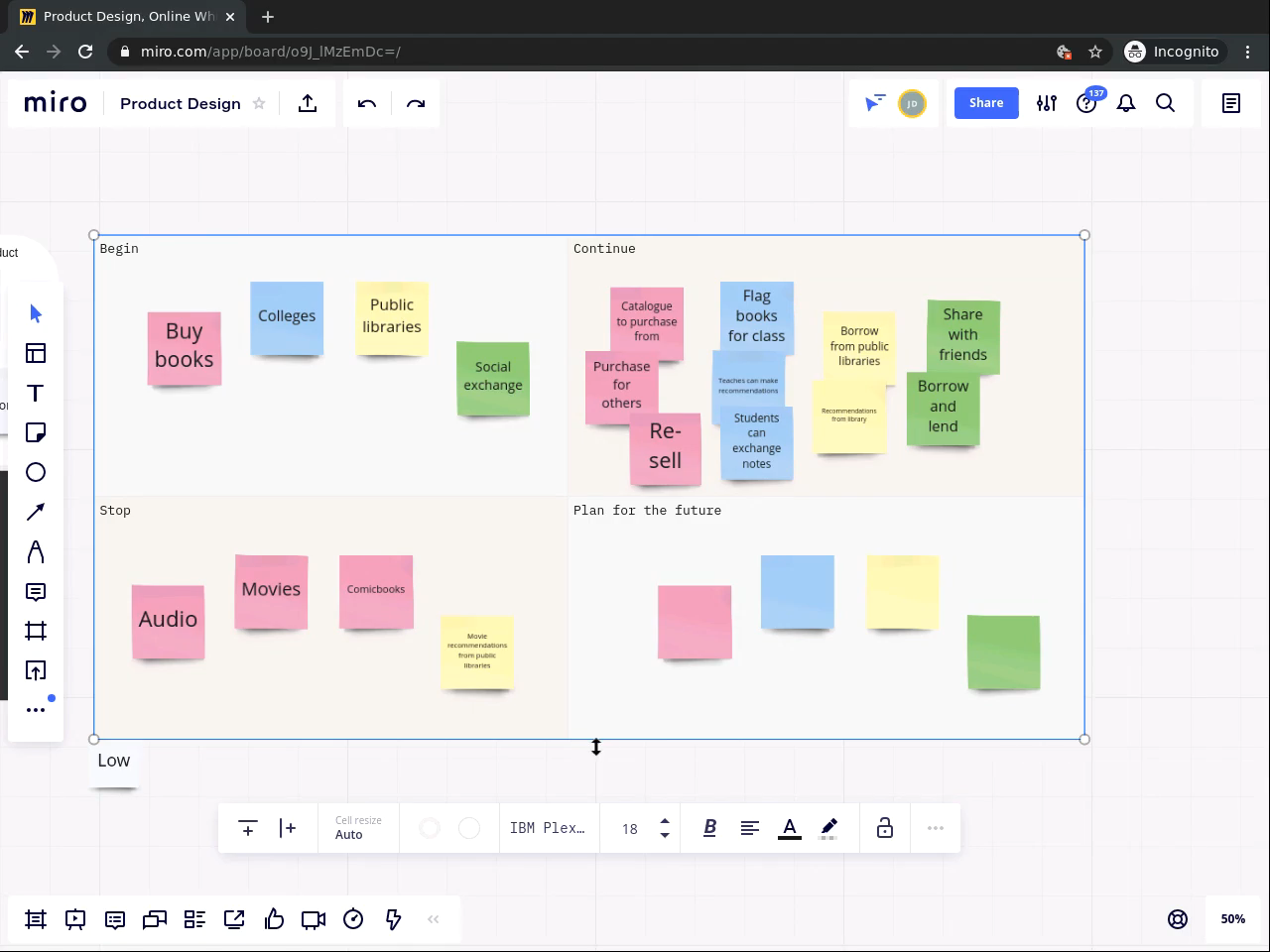Start presentation mode from bottom bar
Image resolution: width=1270 pixels, height=952 pixels.
(x=75, y=919)
